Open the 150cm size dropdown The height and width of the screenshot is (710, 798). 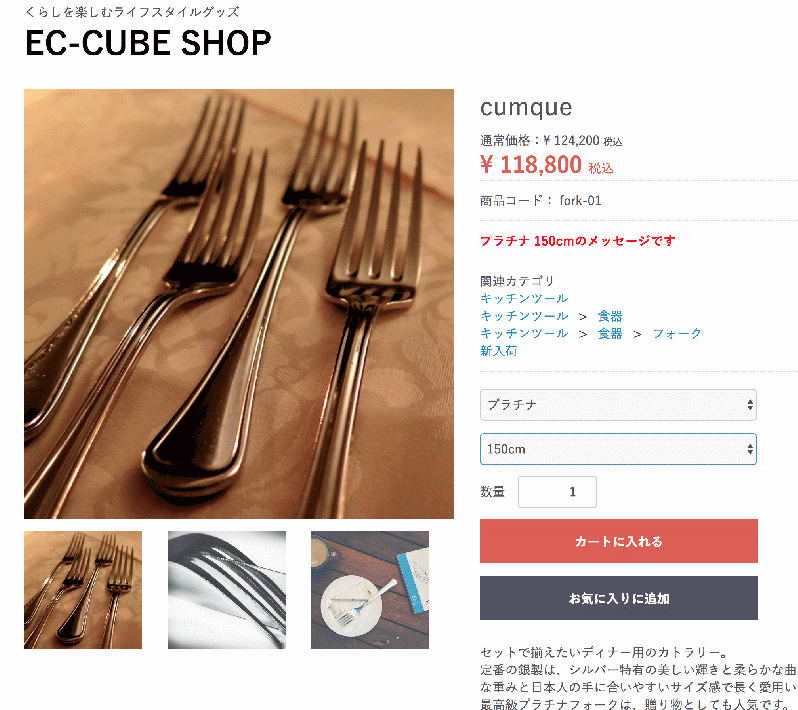click(618, 449)
